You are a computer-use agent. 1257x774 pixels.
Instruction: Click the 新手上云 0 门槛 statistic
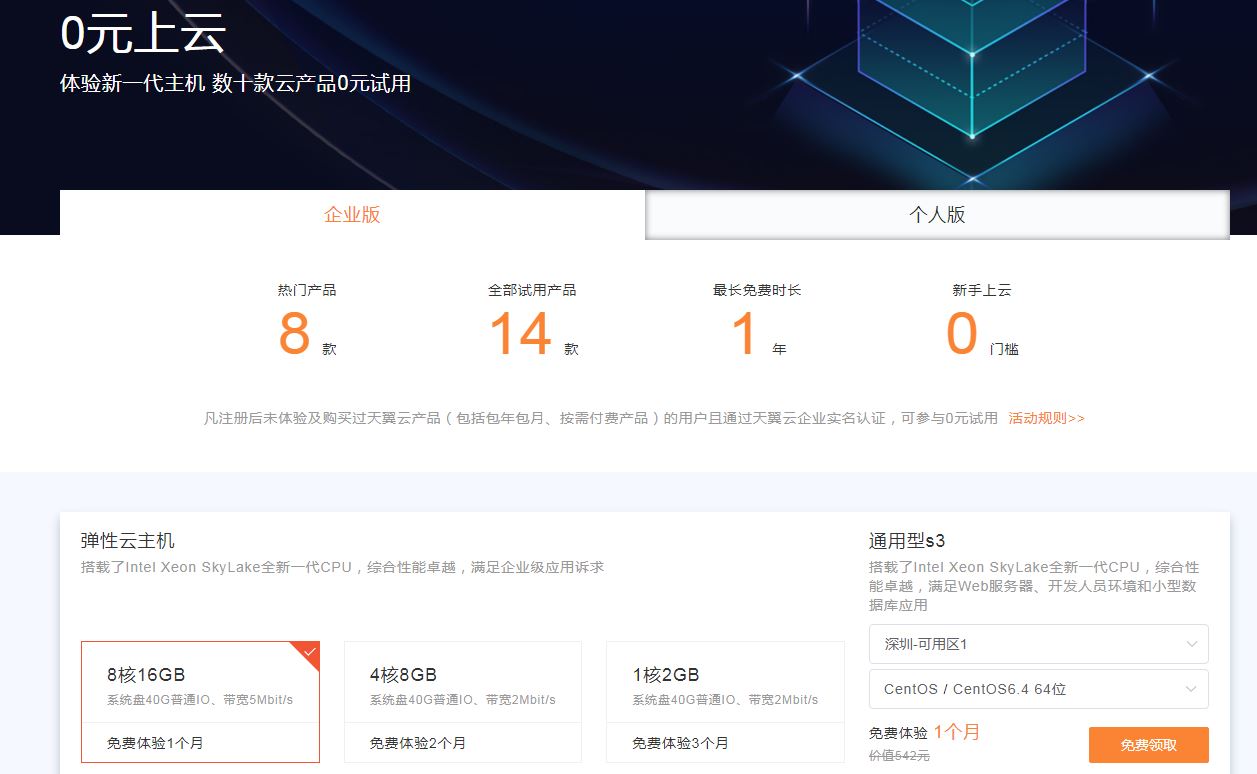[x=982, y=320]
